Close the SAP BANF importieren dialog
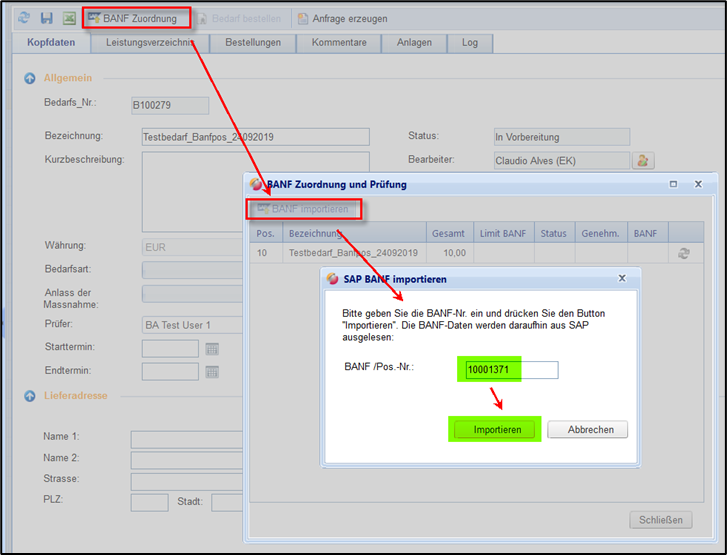 tap(621, 279)
